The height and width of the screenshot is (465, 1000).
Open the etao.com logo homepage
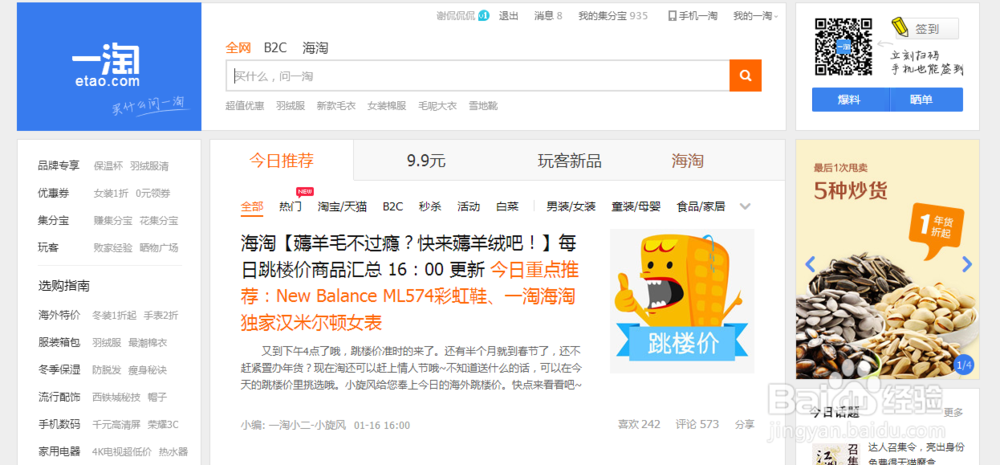pos(109,67)
